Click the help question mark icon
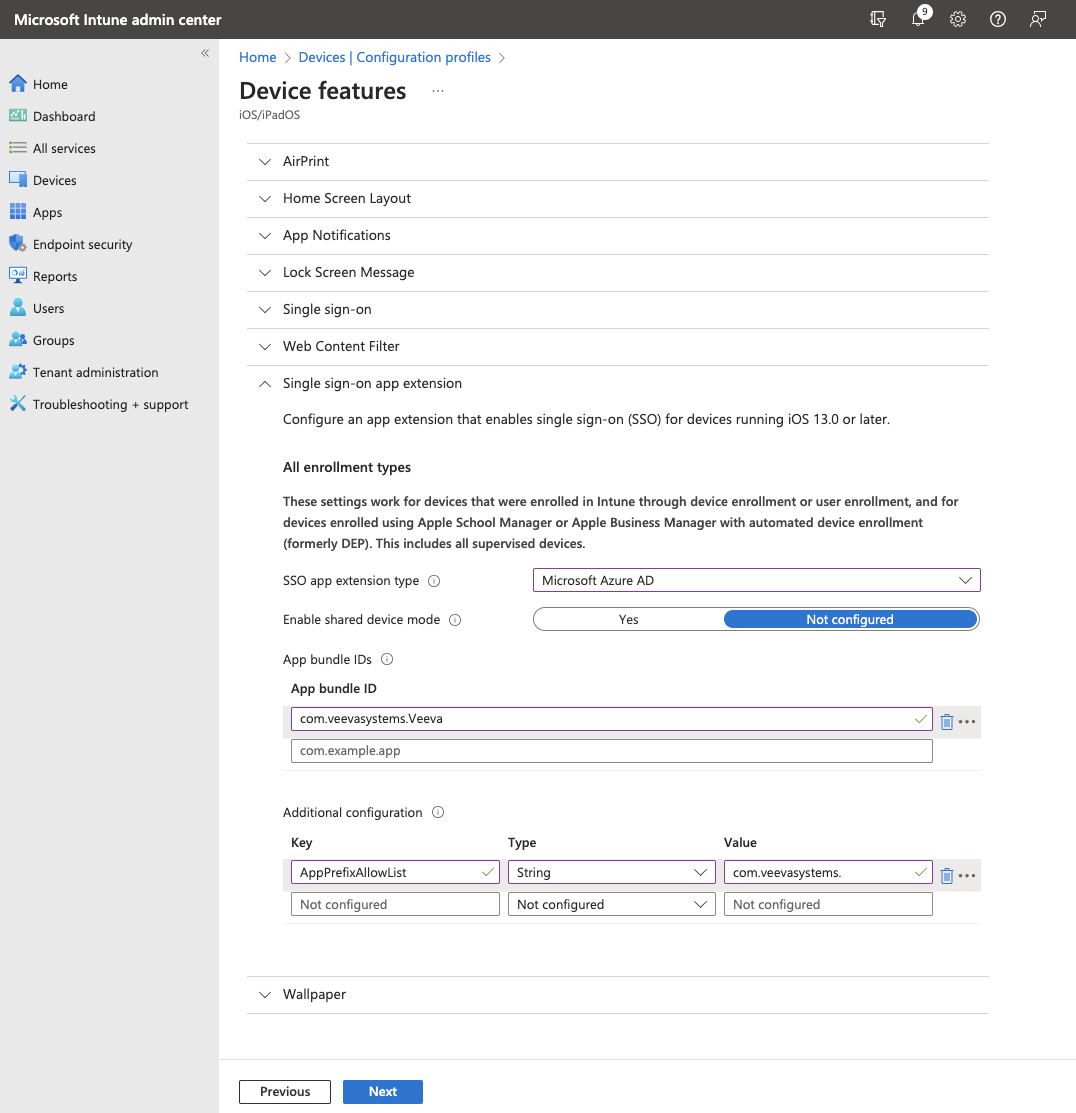Image resolution: width=1076 pixels, height=1113 pixels. 997,19
